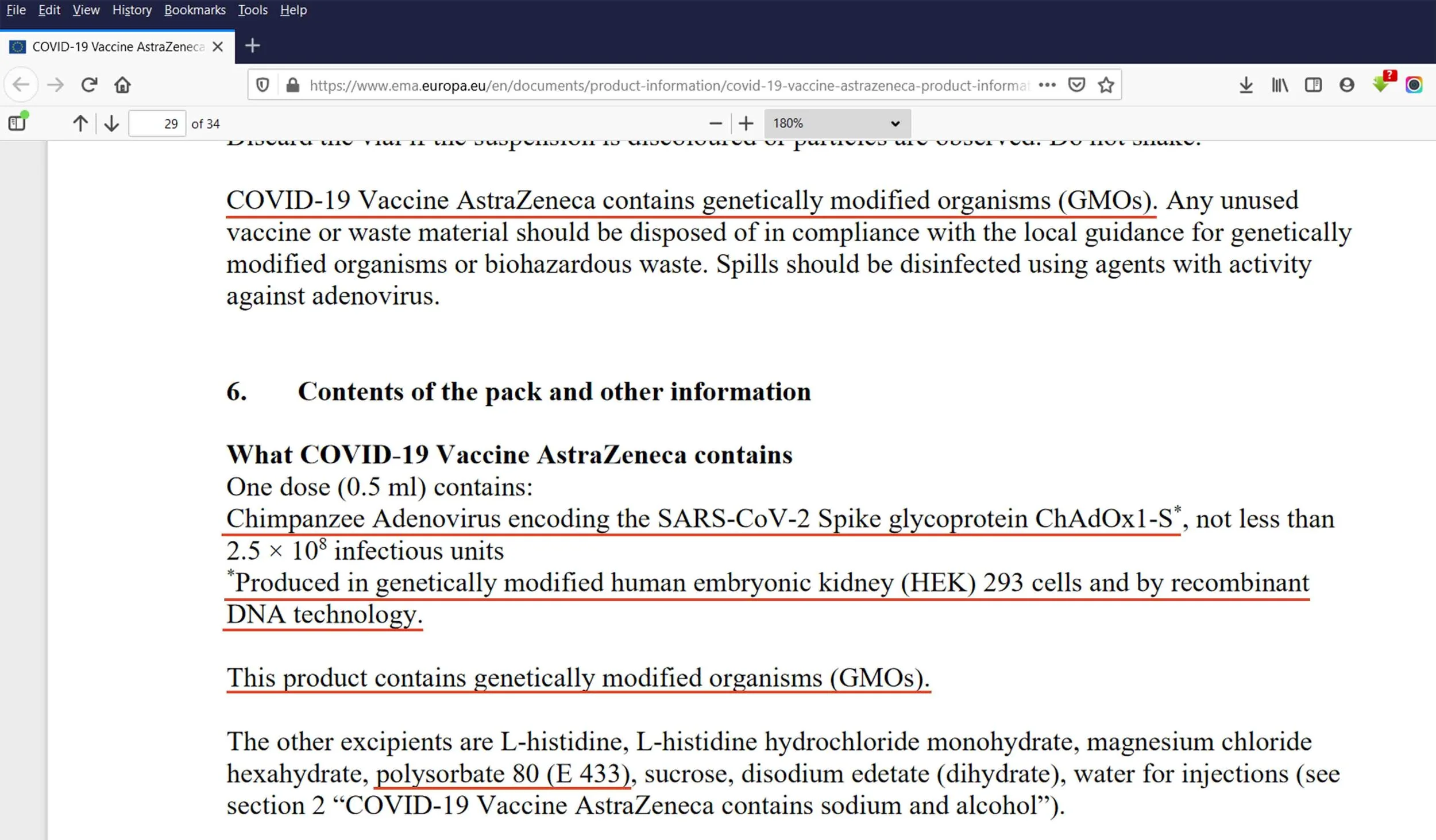
Task: Click the text 'against adenovirus.'
Action: (333, 296)
